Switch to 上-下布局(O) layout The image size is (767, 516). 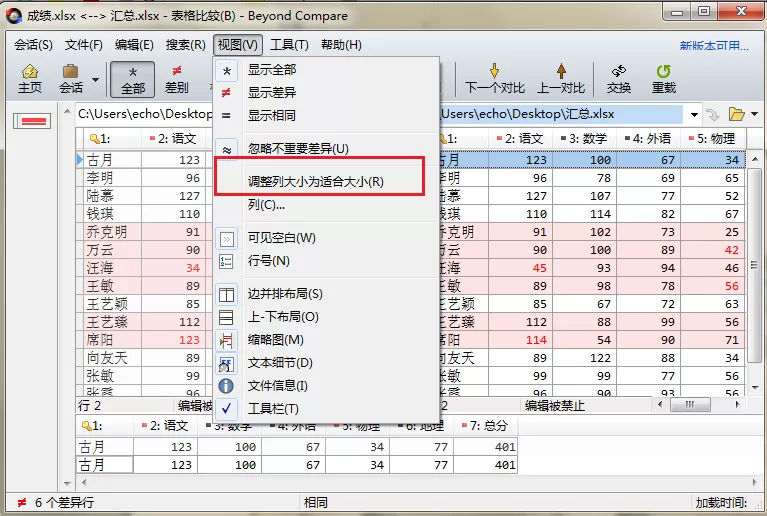[x=326, y=317]
